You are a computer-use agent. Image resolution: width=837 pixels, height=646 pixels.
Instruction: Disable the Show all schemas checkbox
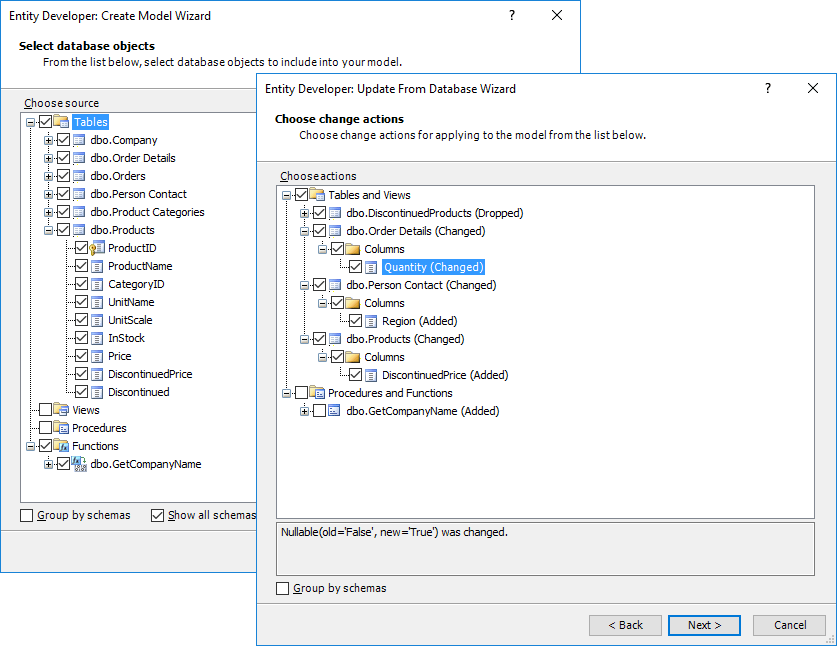pyautogui.click(x=157, y=515)
